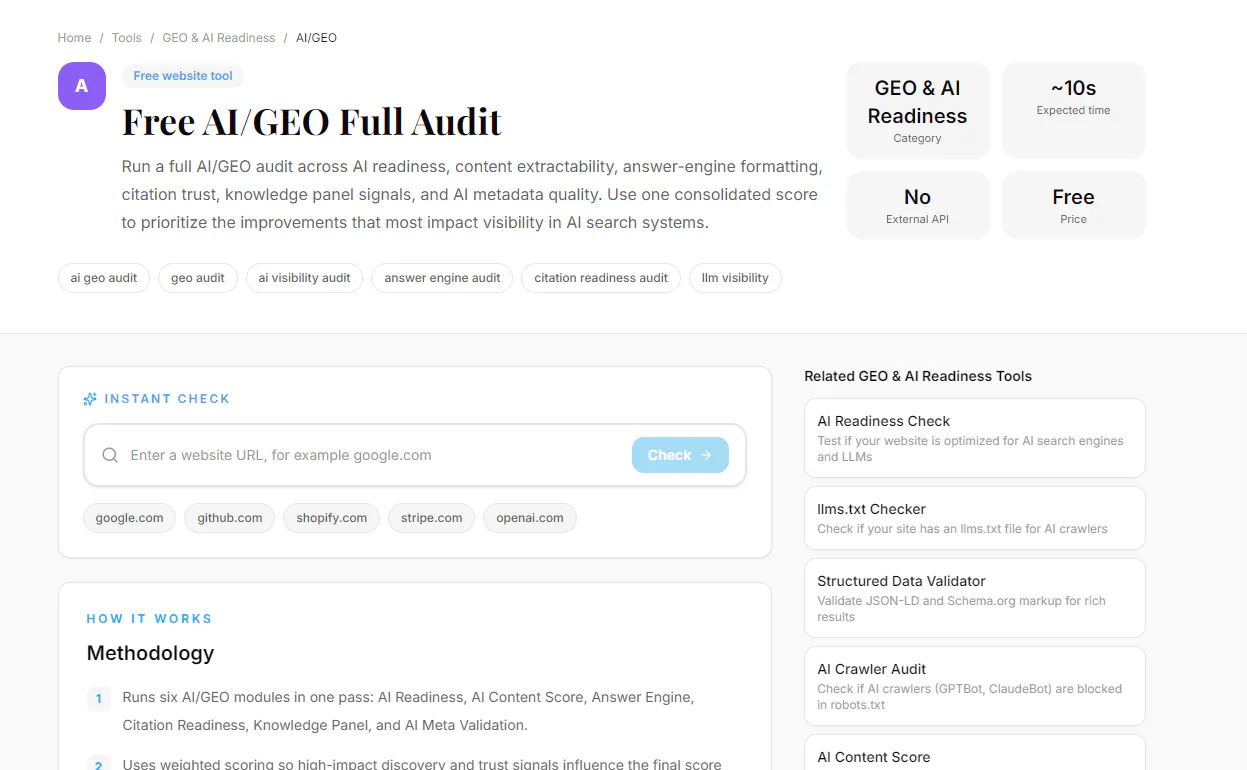Click the purple 'A' tool logo icon

[82, 86]
